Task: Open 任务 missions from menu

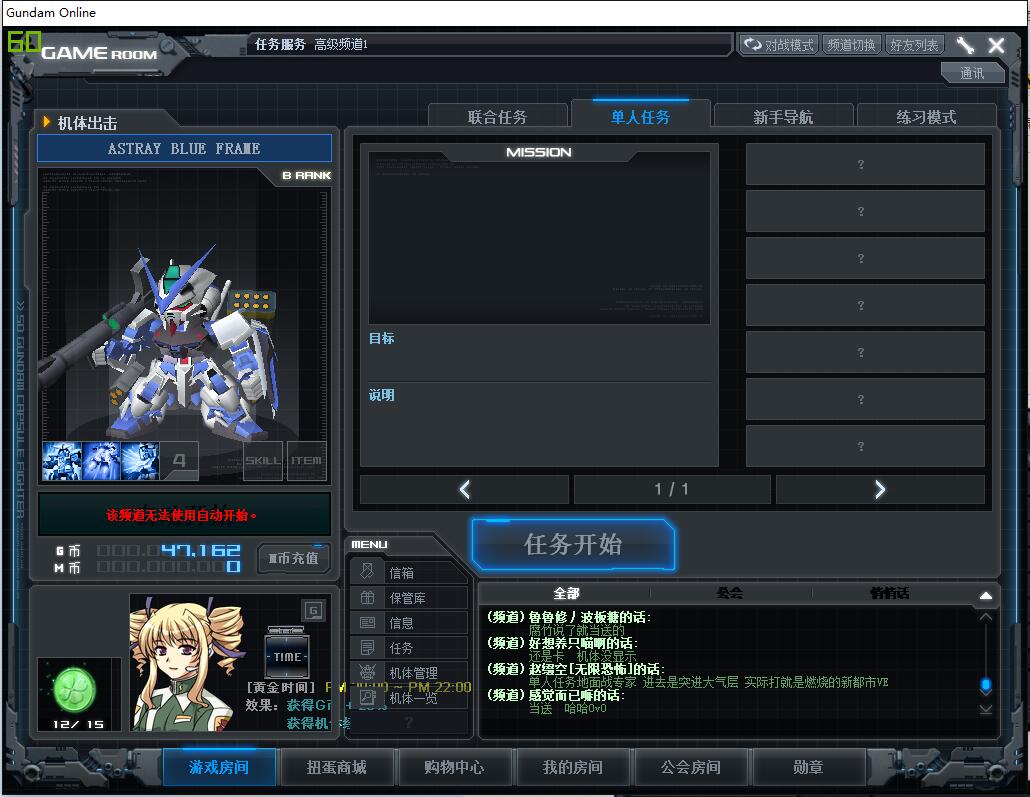Action: 409,648
